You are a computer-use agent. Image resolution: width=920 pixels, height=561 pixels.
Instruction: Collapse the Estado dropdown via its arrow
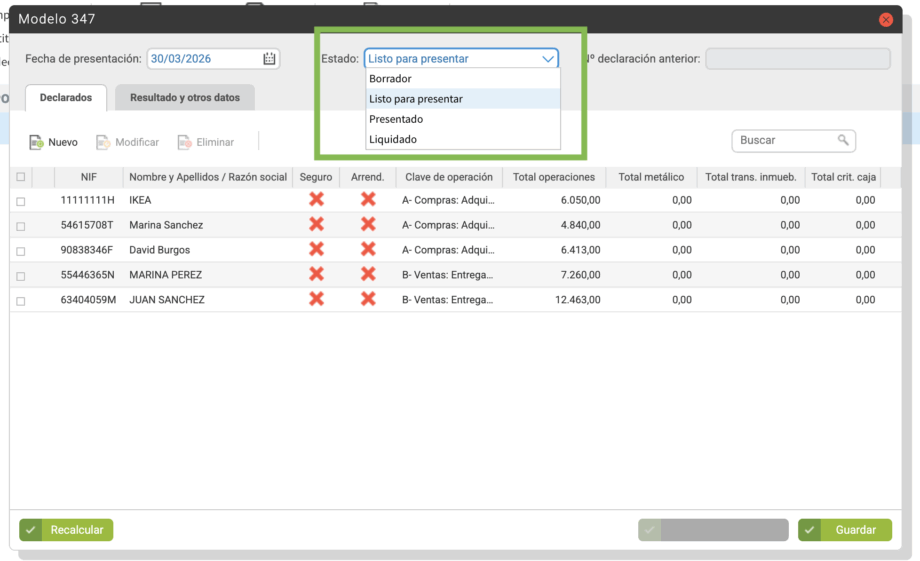(548, 59)
